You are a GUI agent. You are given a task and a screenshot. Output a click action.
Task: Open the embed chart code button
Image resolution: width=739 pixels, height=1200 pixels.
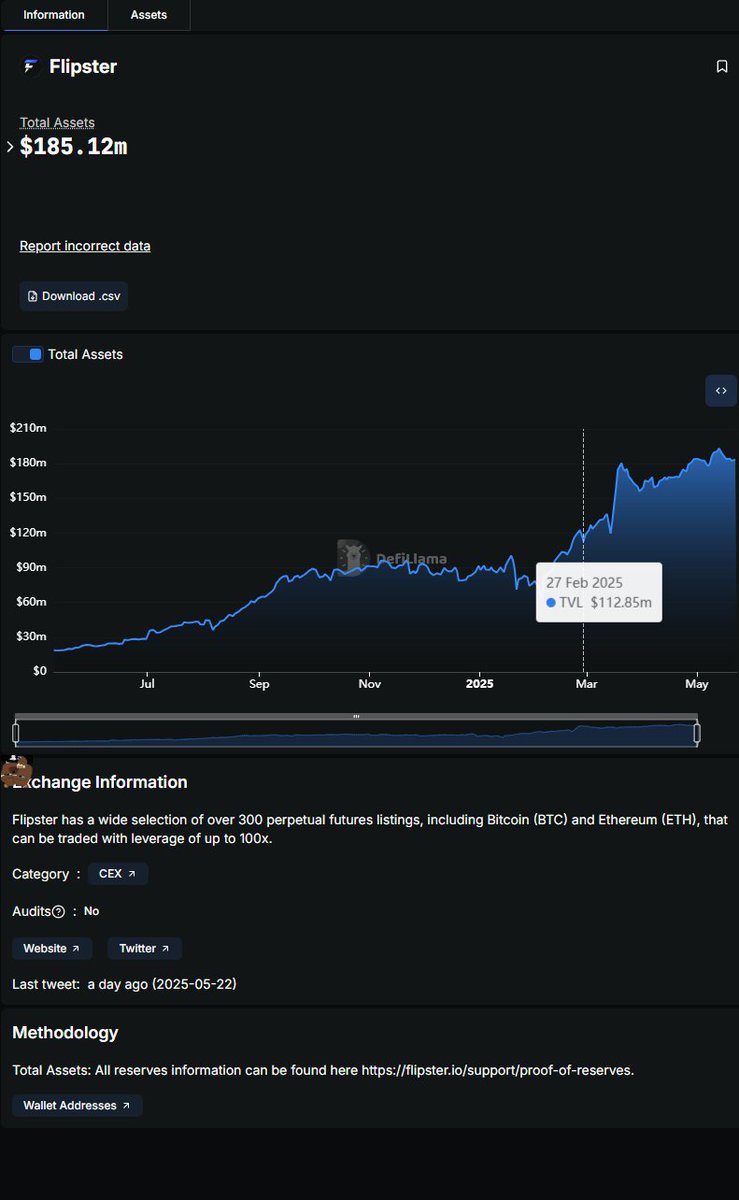(x=721, y=391)
